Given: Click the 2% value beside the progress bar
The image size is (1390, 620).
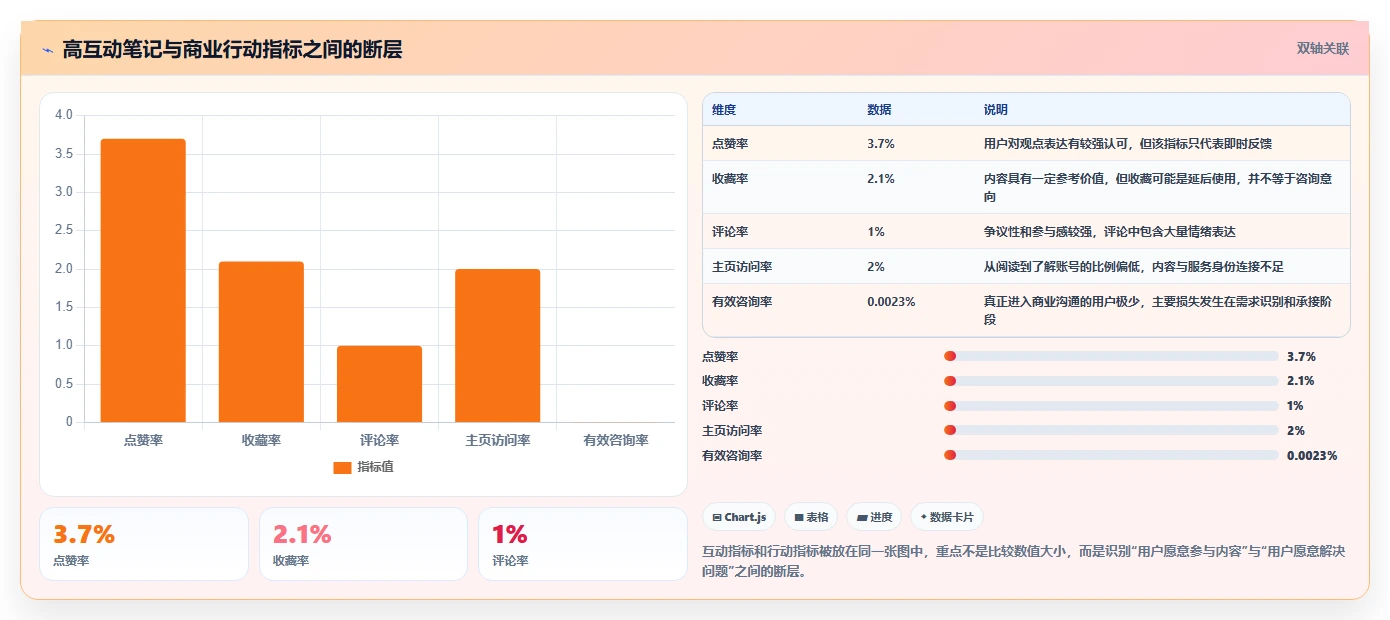Looking at the screenshot, I should (x=1296, y=431).
